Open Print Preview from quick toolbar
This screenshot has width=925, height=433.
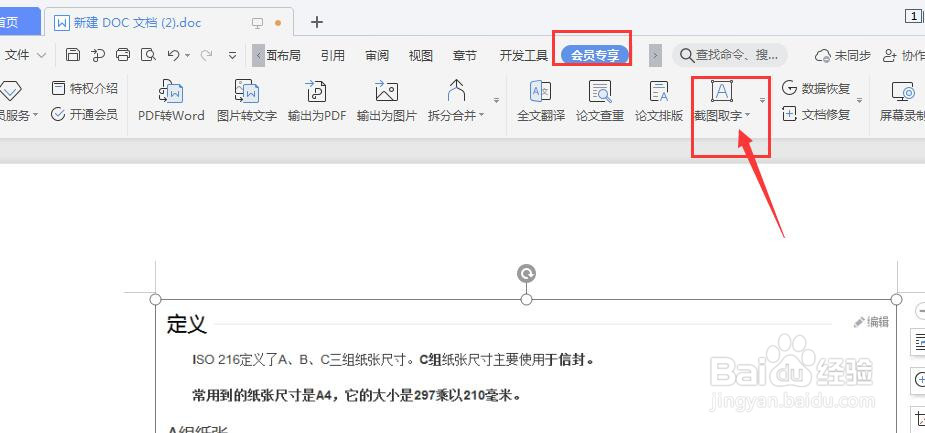point(148,55)
